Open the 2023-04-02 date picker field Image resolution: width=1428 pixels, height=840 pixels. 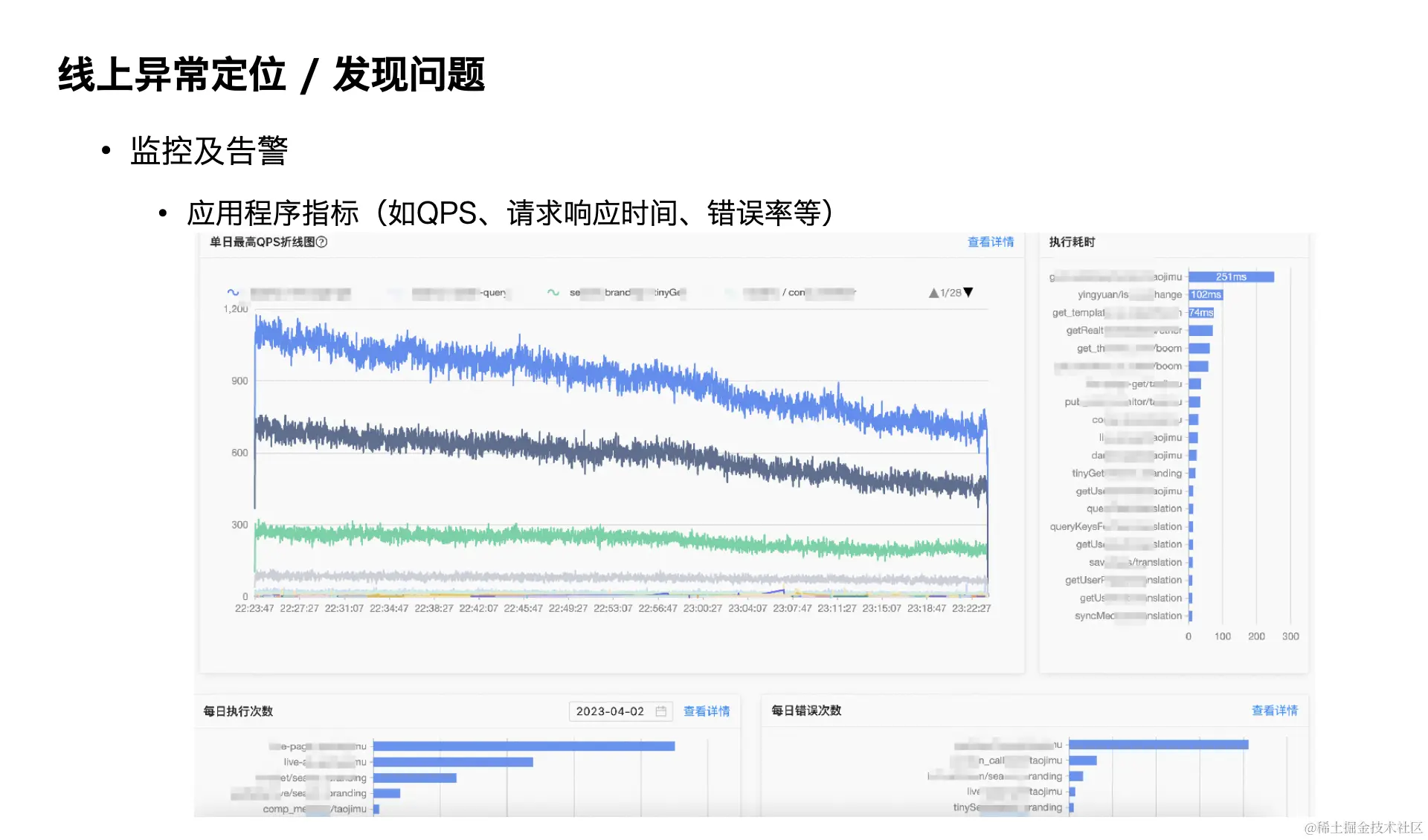click(x=610, y=711)
